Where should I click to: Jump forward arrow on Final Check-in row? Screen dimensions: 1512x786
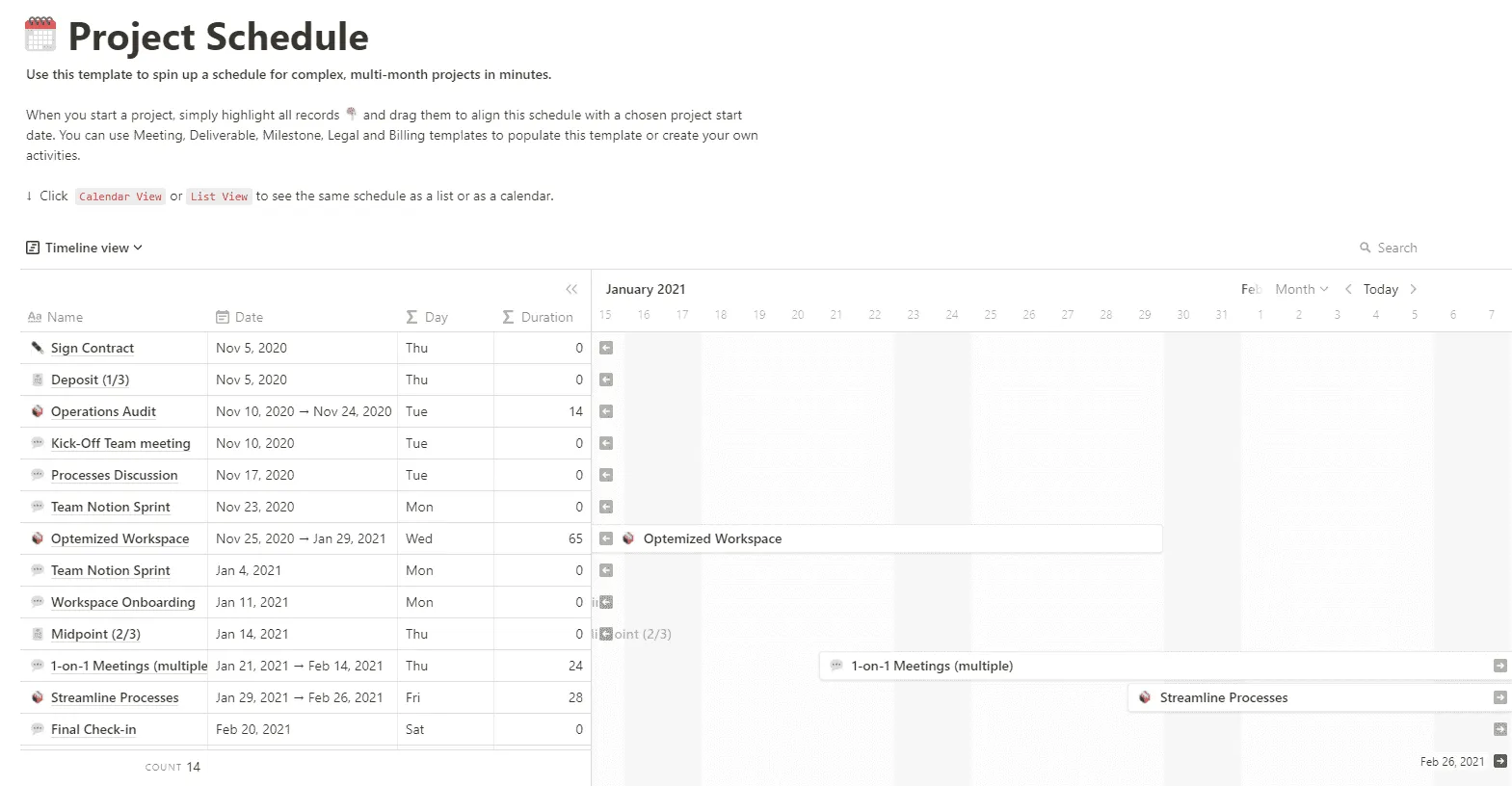click(1499, 729)
